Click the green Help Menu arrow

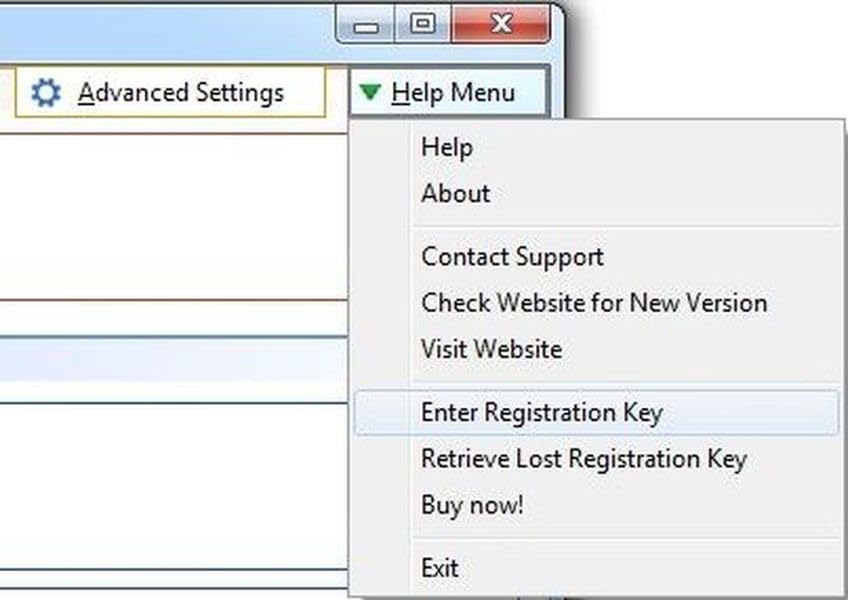[x=371, y=93]
